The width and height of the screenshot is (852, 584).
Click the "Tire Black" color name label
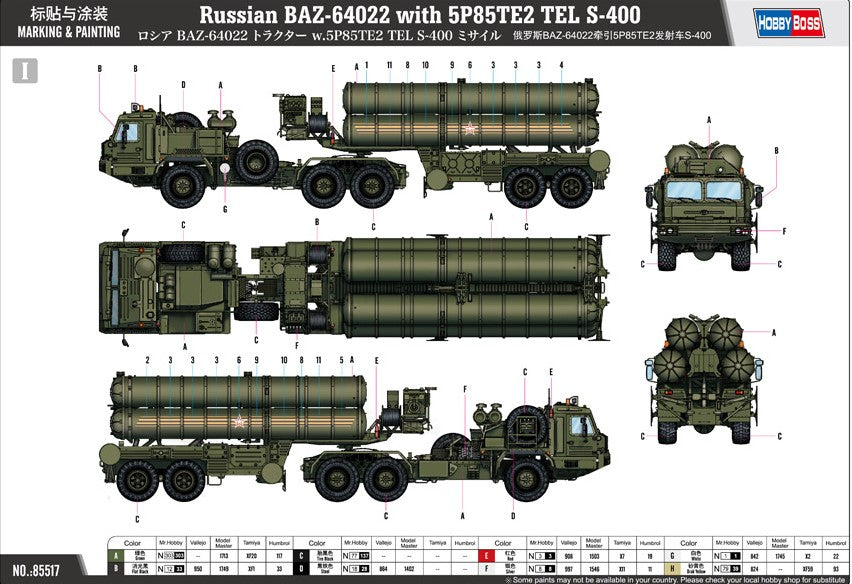coord(325,558)
